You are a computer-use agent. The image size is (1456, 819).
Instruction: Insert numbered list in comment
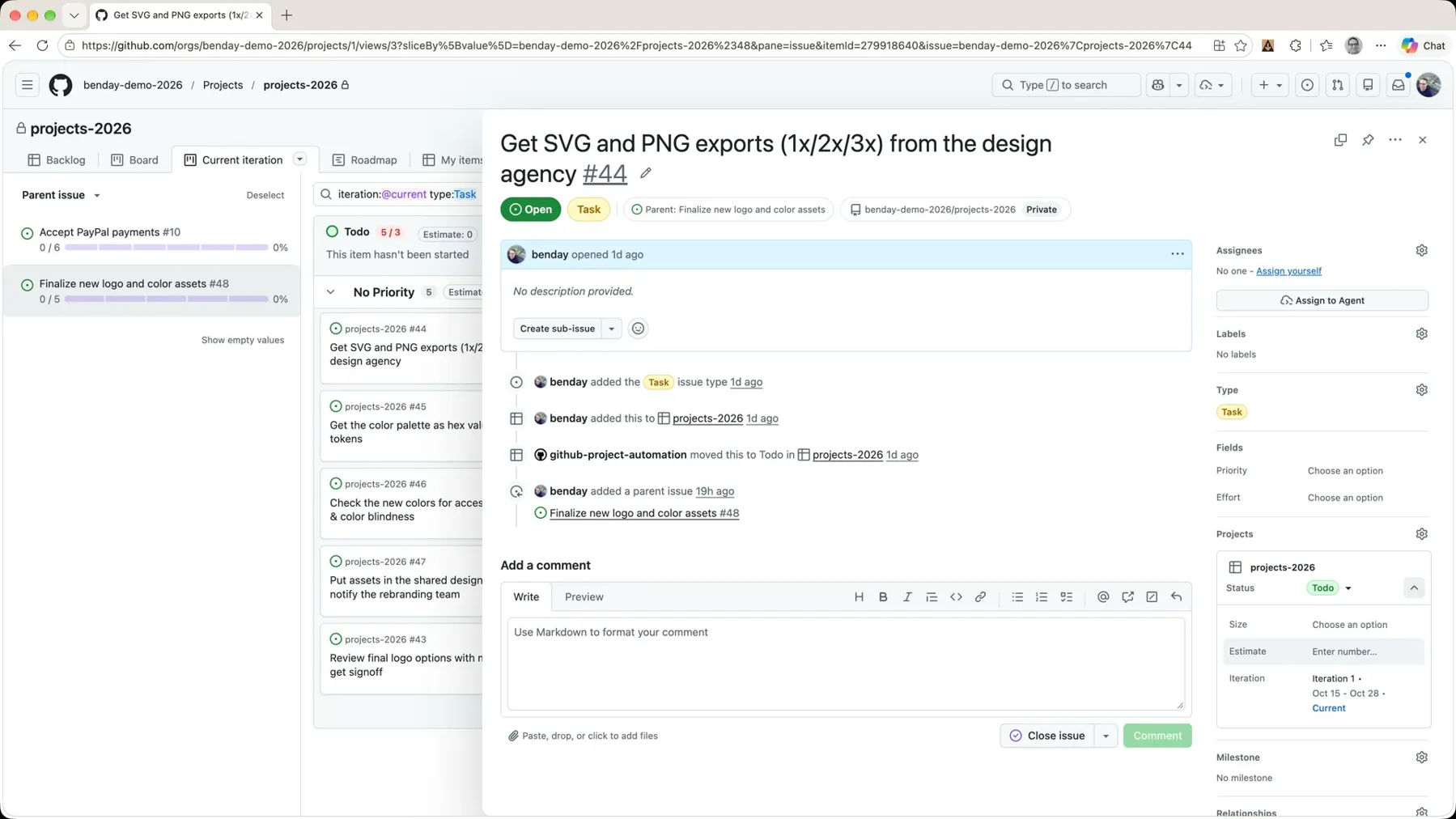1042,597
